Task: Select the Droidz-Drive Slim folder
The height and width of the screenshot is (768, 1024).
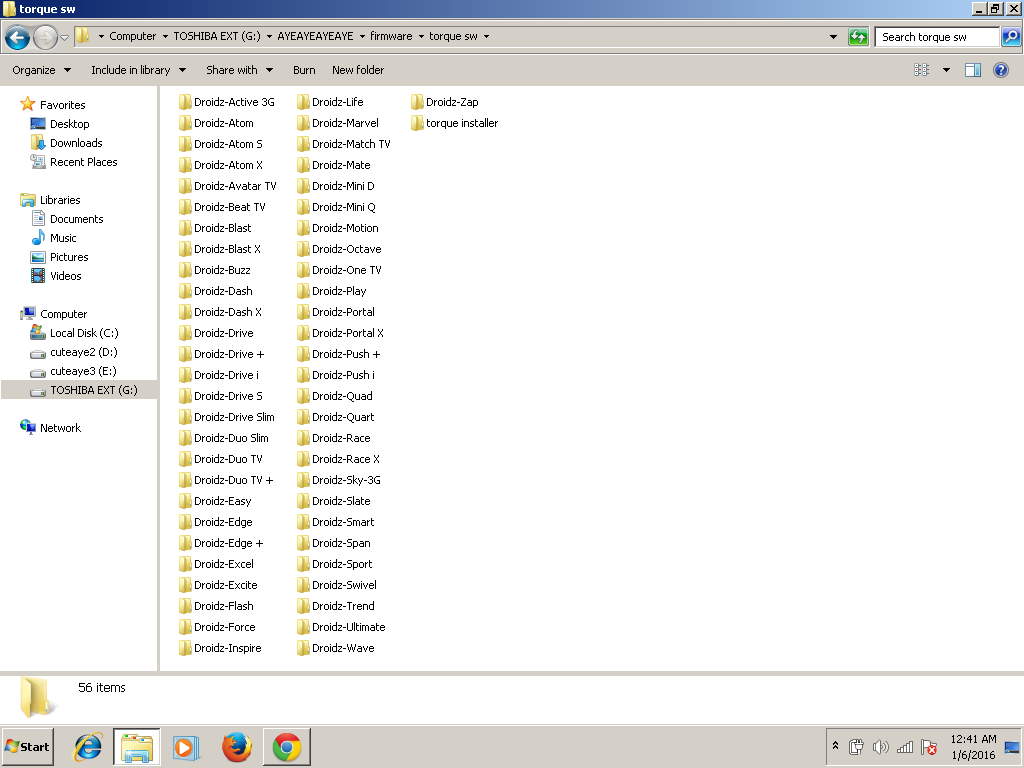Action: [227, 417]
